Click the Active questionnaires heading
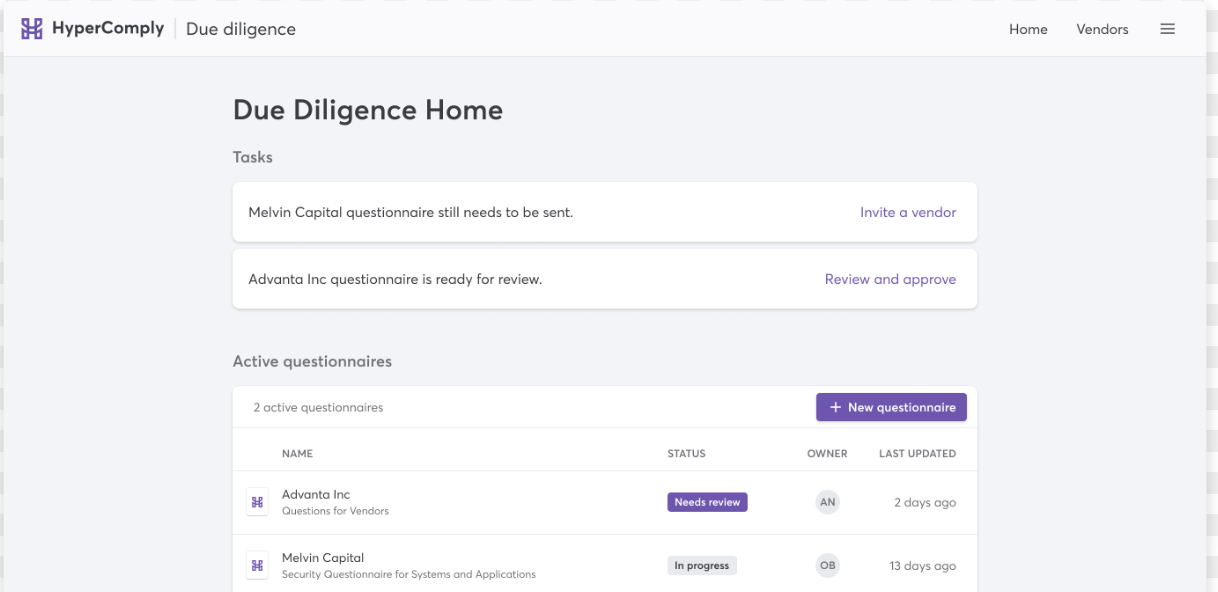Image resolution: width=1218 pixels, height=592 pixels. 312,361
